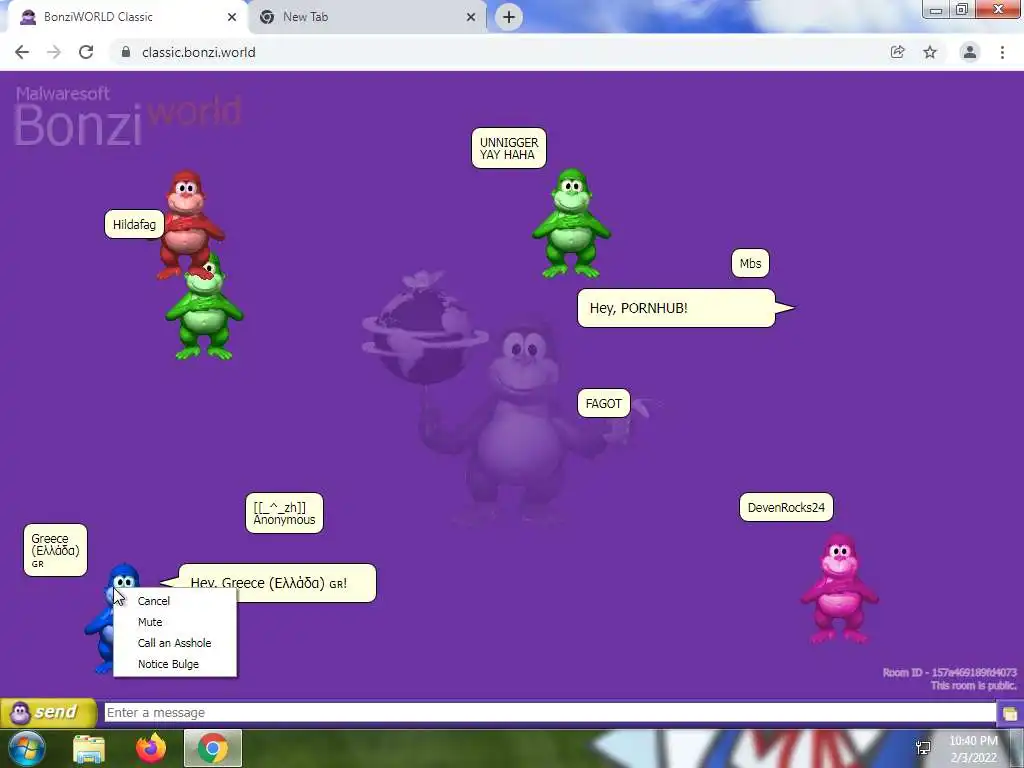Close the New Tab tab
The height and width of the screenshot is (768, 1024).
coord(471,17)
